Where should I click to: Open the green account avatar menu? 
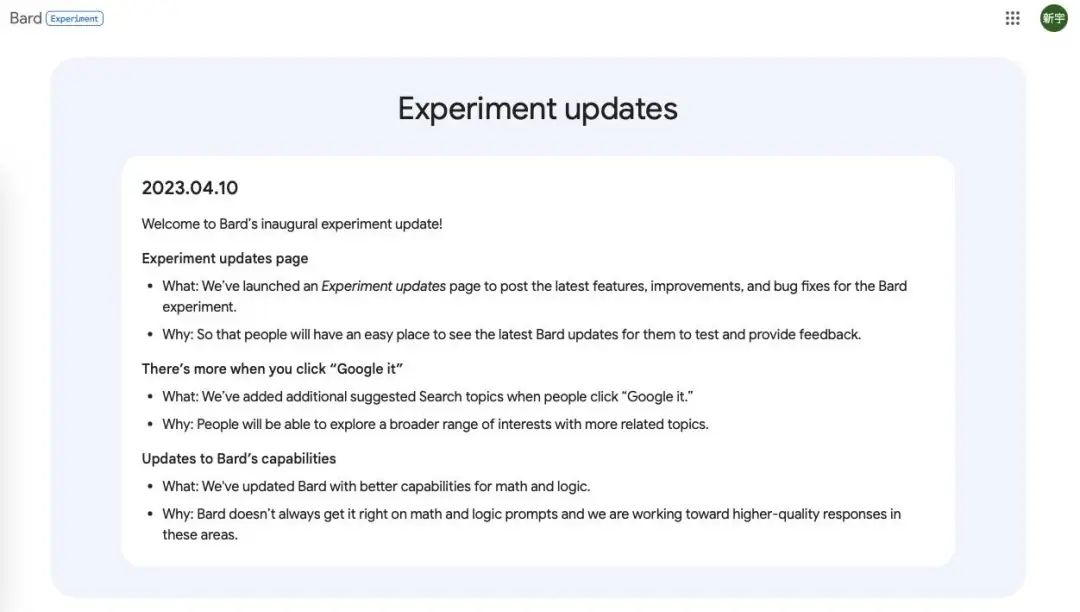pyautogui.click(x=1053, y=18)
